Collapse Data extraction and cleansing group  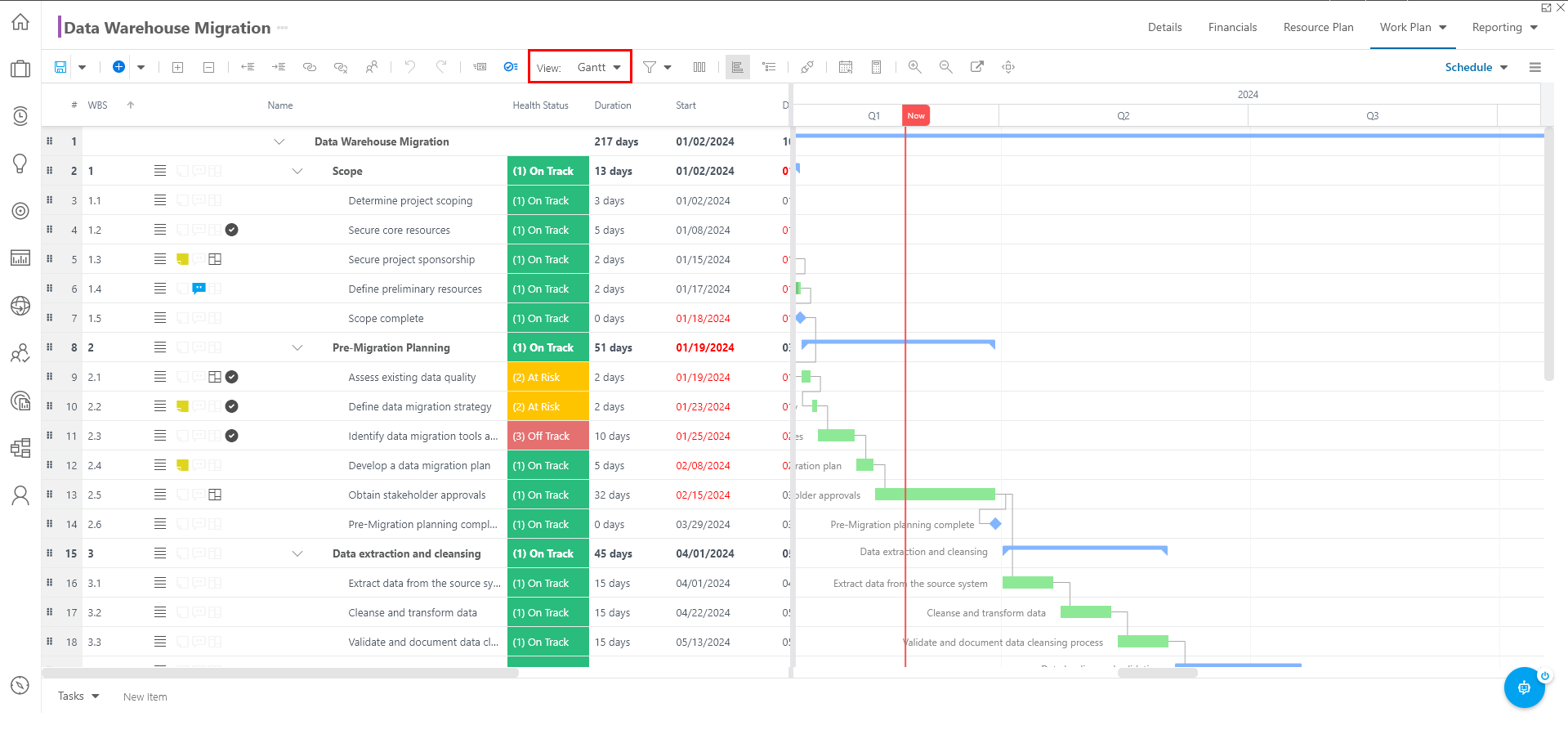tap(297, 553)
